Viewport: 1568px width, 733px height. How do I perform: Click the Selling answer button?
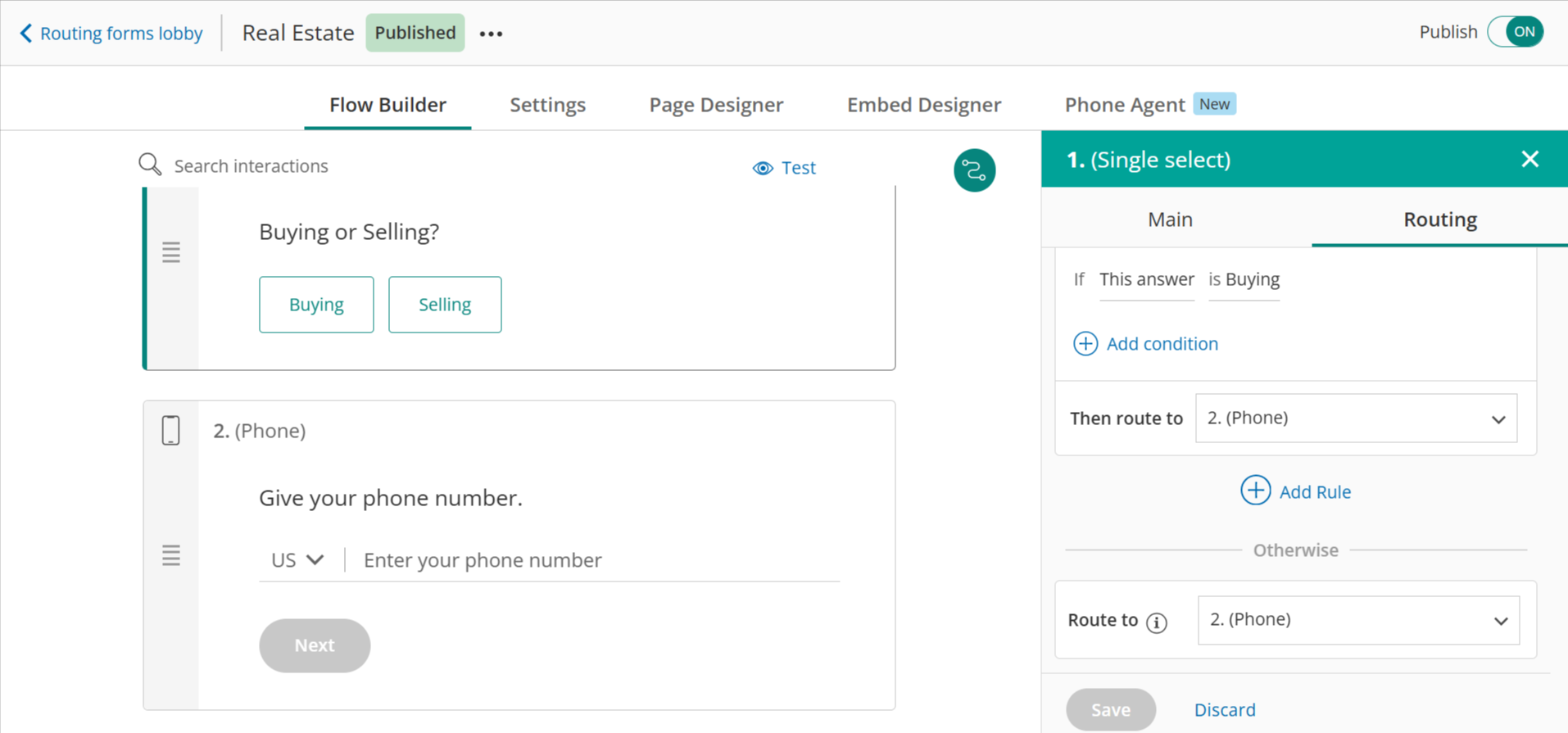point(445,305)
